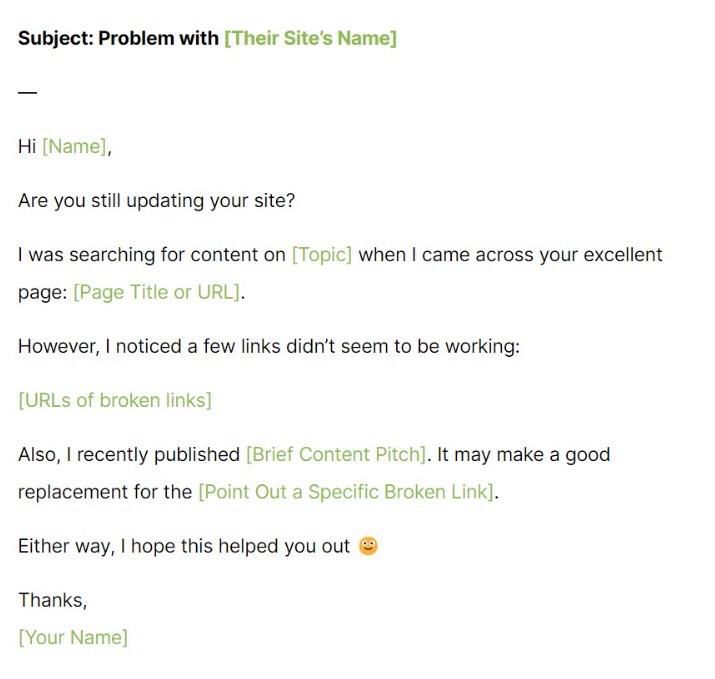
Task: Click the word 'Hi' in the greeting
Action: [x=27, y=146]
